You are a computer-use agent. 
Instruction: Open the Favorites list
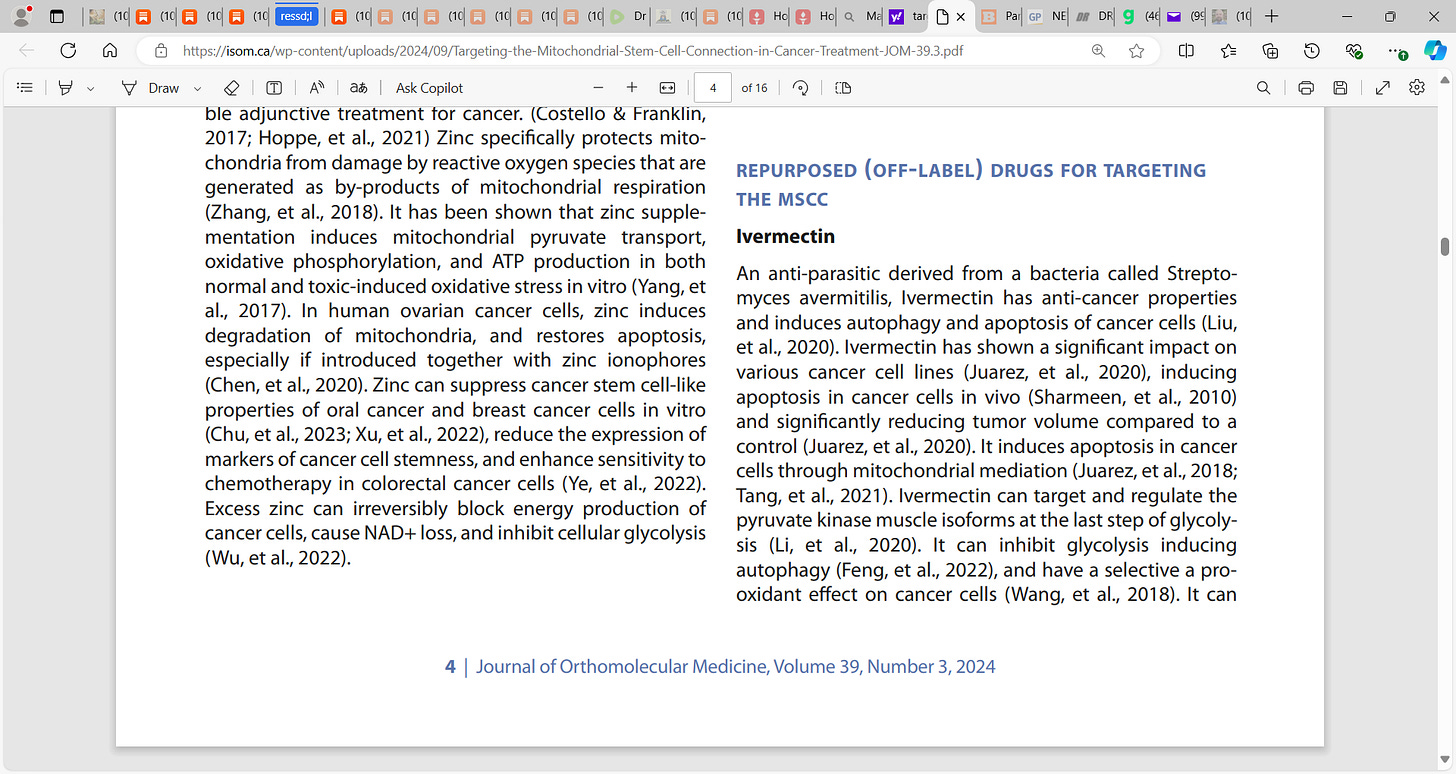[x=1228, y=51]
